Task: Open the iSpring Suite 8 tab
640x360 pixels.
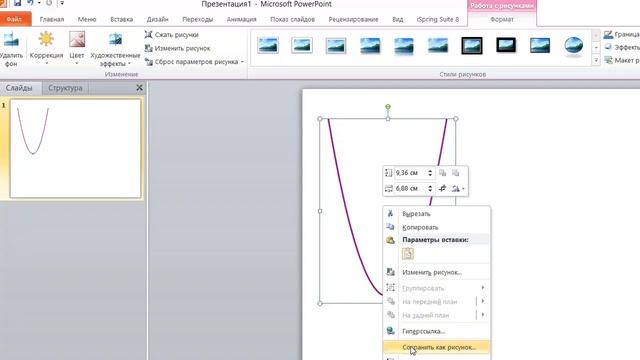Action: tap(438, 19)
